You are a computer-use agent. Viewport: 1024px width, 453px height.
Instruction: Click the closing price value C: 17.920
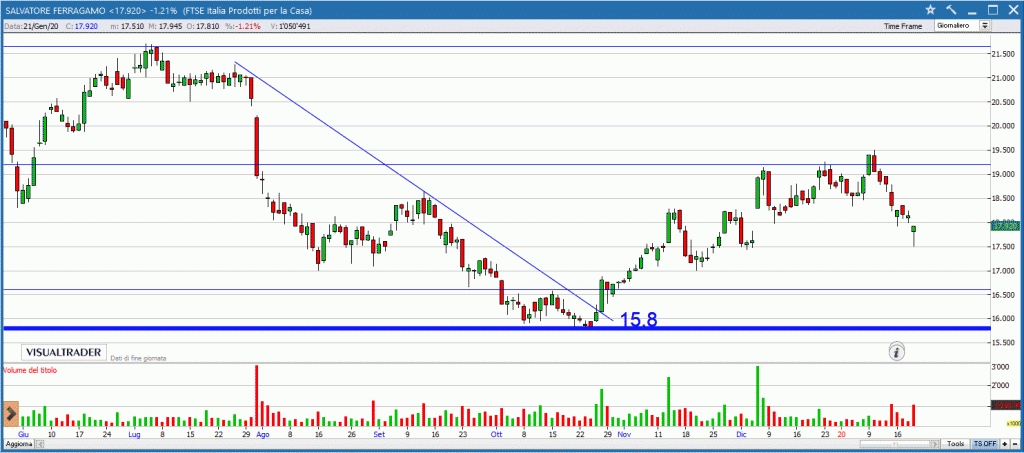82,26
